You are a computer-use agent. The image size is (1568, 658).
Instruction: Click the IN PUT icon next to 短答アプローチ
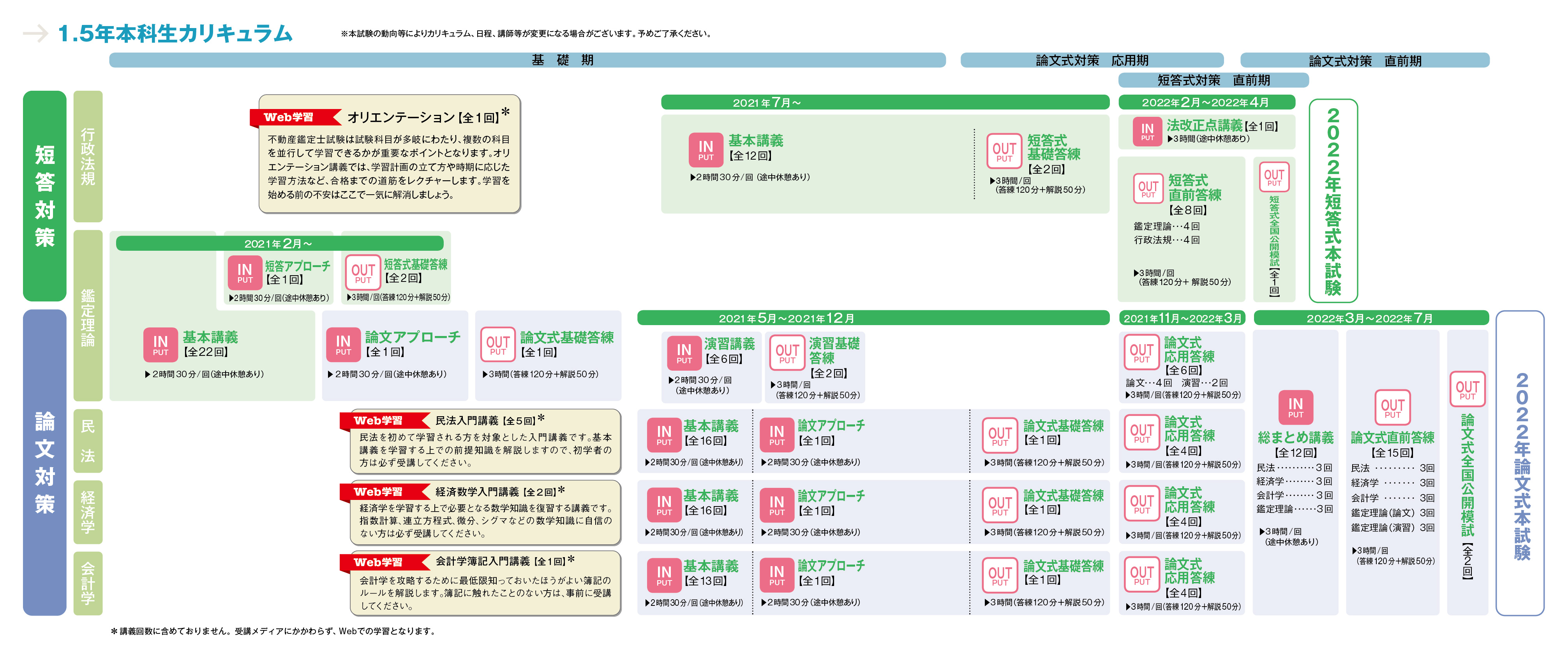(245, 273)
